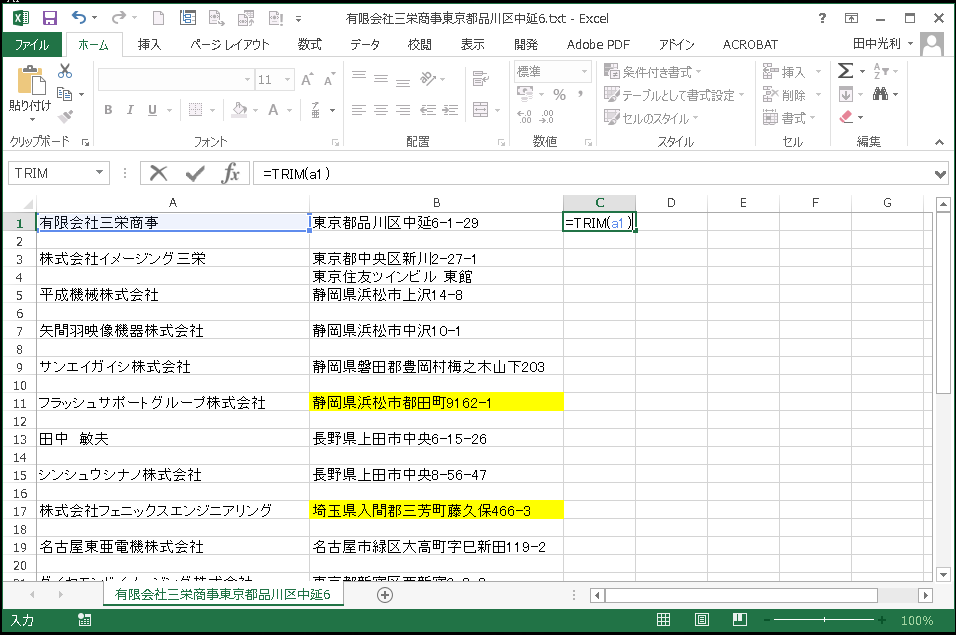Save the workbook with the floppy disk icon

[49, 18]
